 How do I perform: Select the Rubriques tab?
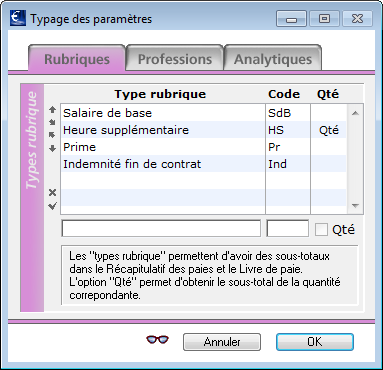77,59
